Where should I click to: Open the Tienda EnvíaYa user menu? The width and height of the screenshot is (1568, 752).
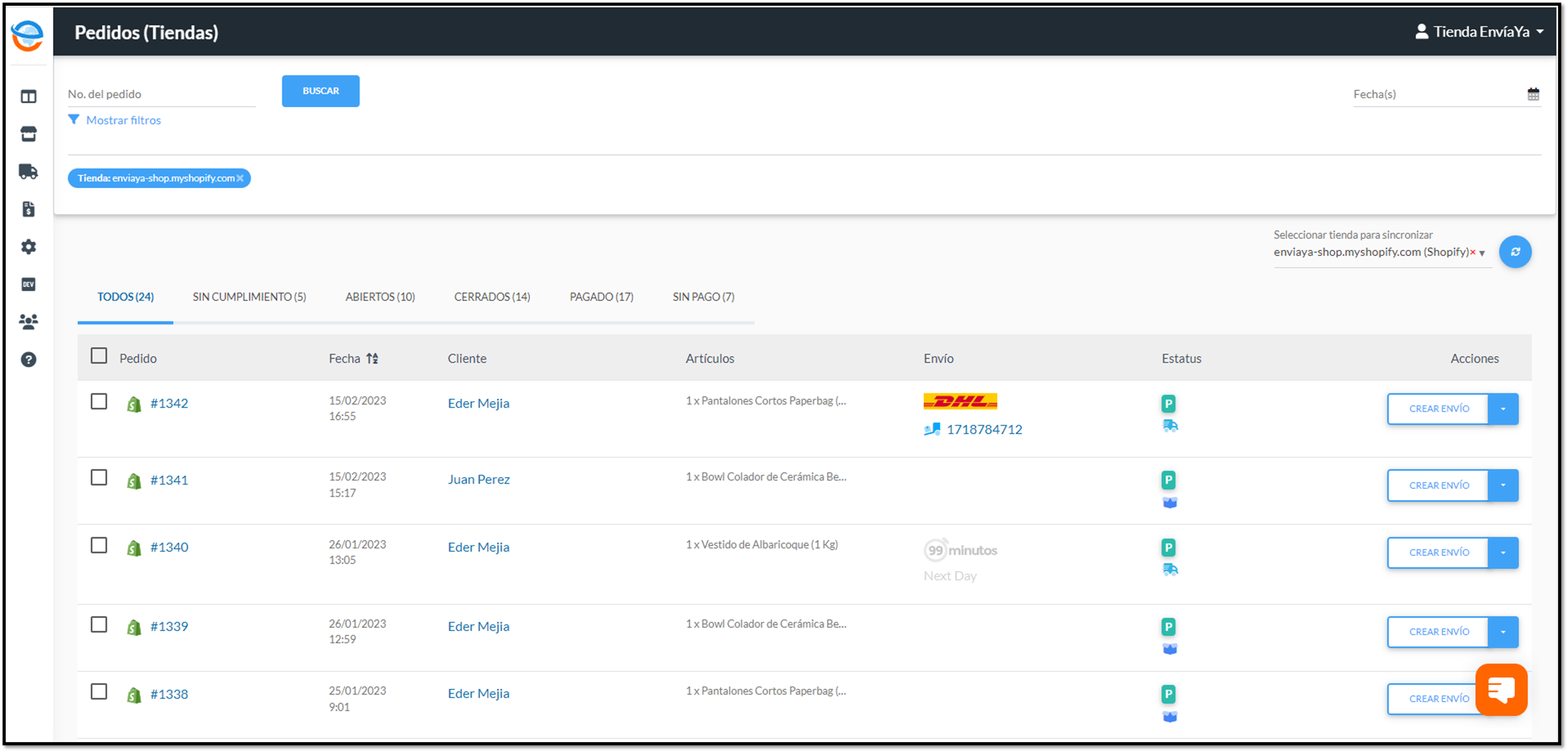coord(1479,31)
